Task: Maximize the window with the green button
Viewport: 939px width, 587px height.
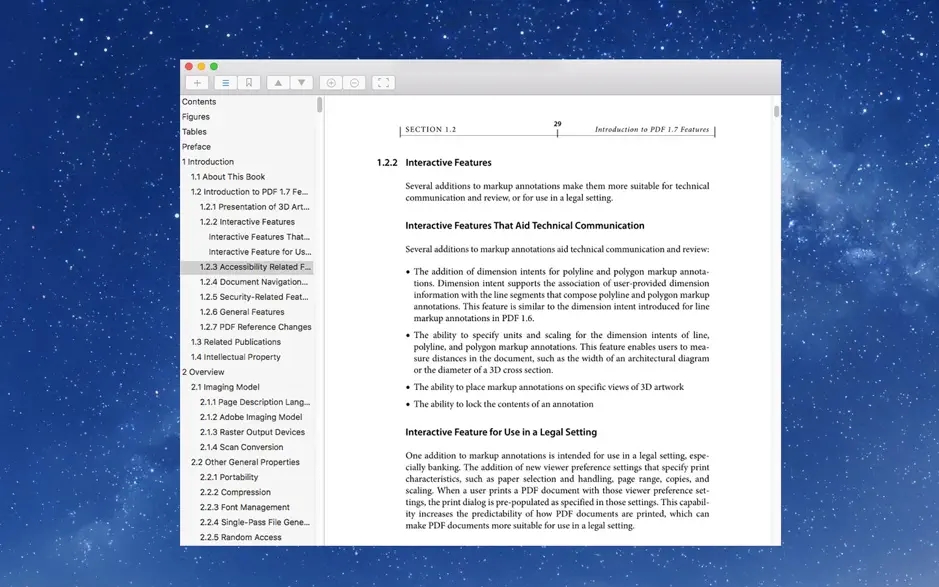Action: tap(214, 66)
